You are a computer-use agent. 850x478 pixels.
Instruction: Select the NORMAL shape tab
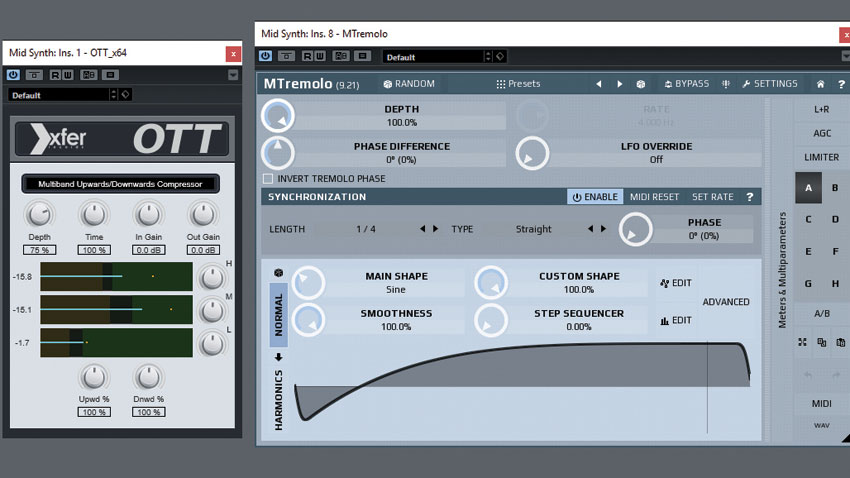pyautogui.click(x=279, y=315)
